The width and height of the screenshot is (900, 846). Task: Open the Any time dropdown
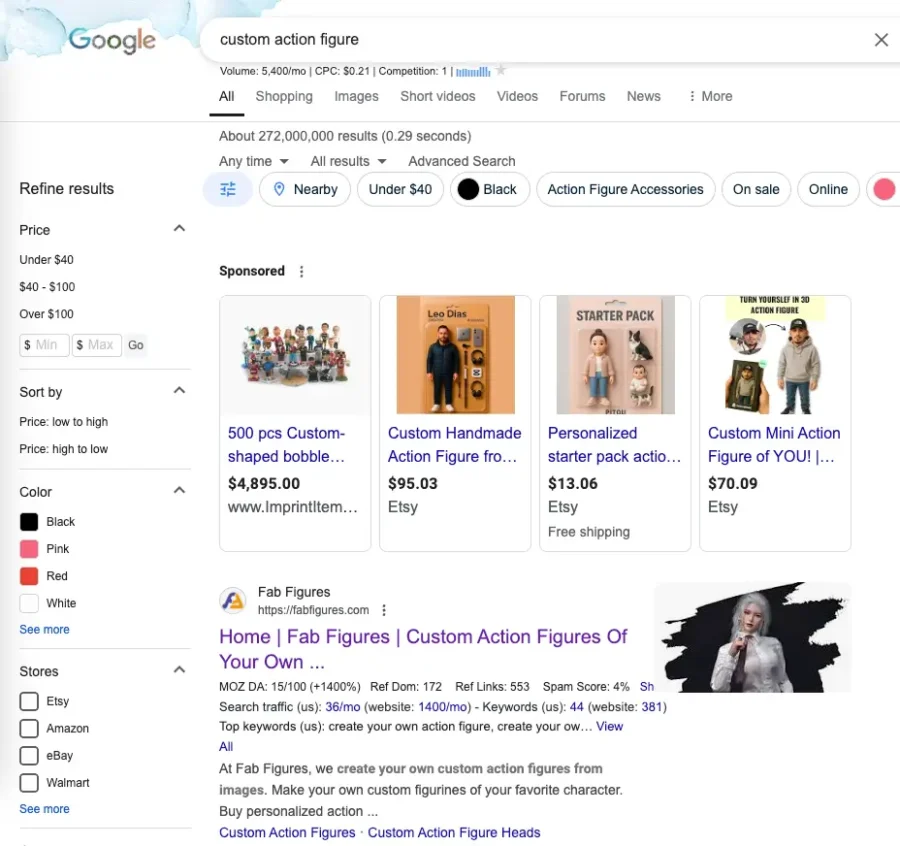coord(254,161)
